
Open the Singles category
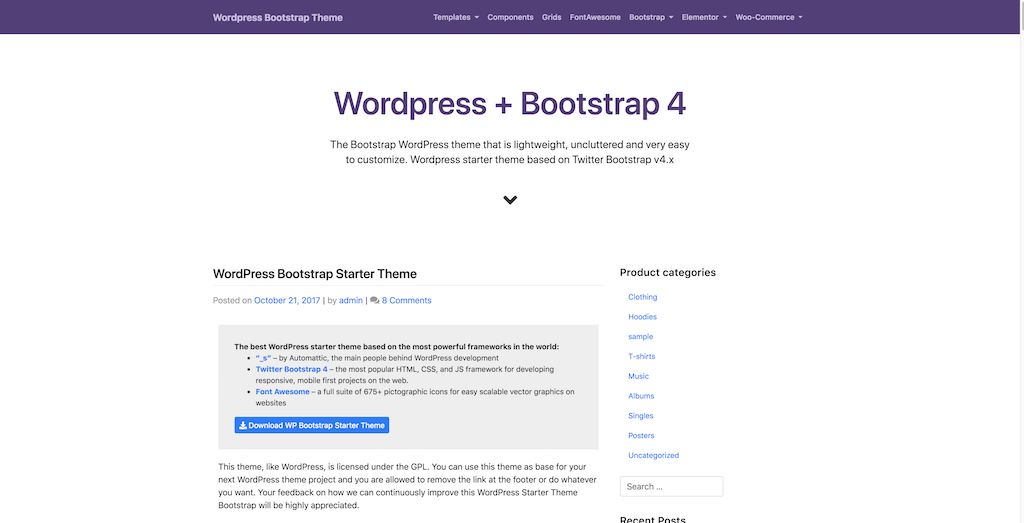tap(641, 416)
